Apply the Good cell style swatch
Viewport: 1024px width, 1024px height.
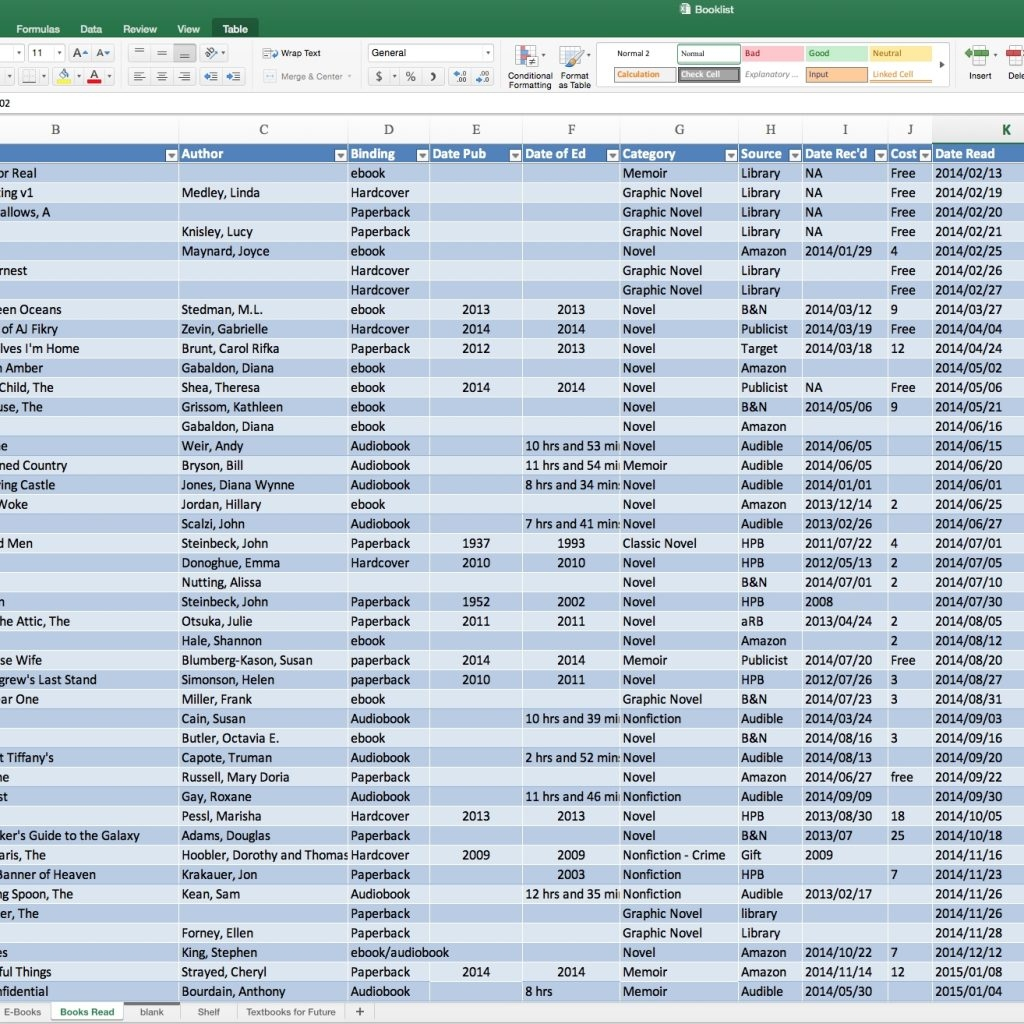point(835,54)
